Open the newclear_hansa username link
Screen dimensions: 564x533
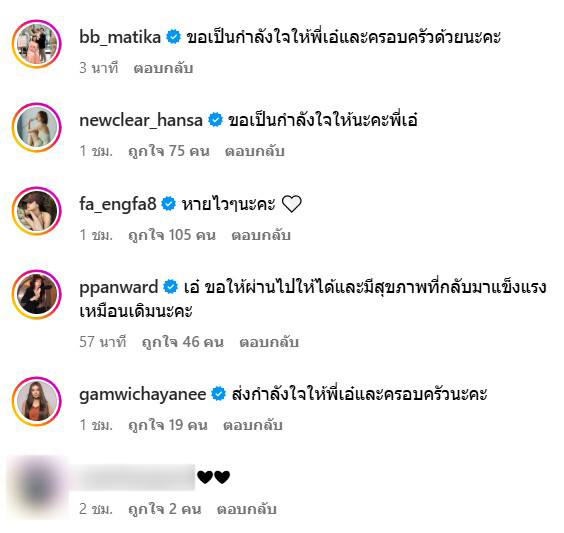click(x=141, y=120)
